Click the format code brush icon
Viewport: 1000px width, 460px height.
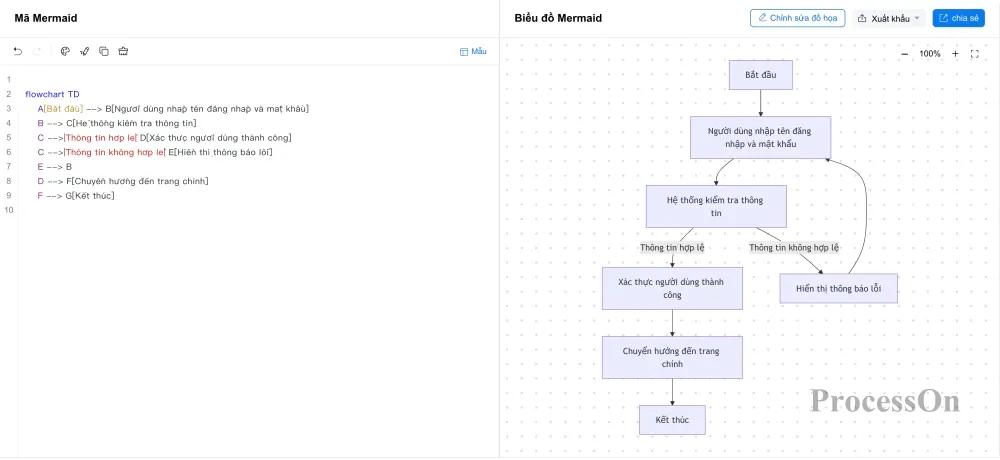click(84, 52)
